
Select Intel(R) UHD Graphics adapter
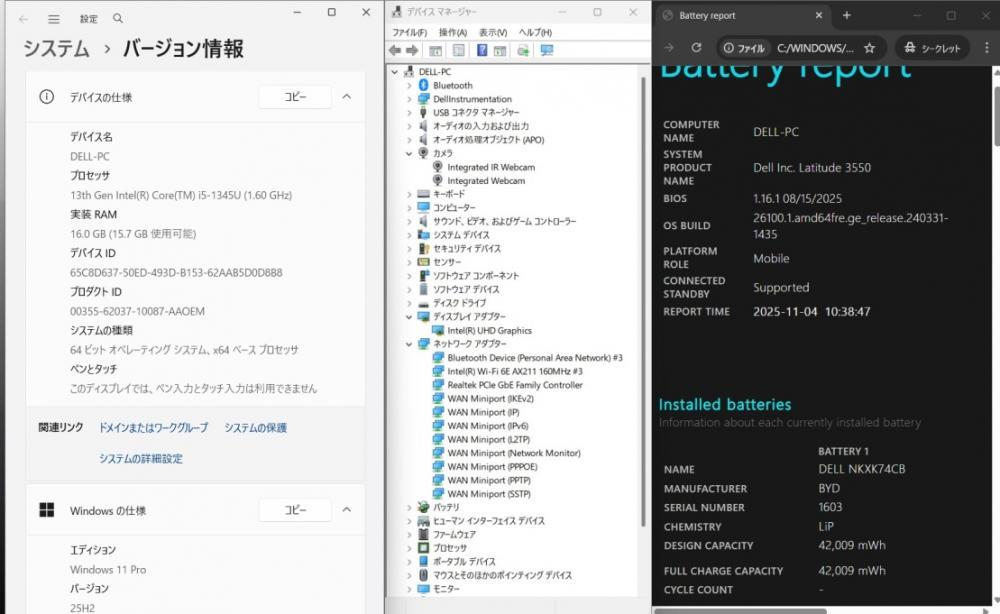(489, 330)
